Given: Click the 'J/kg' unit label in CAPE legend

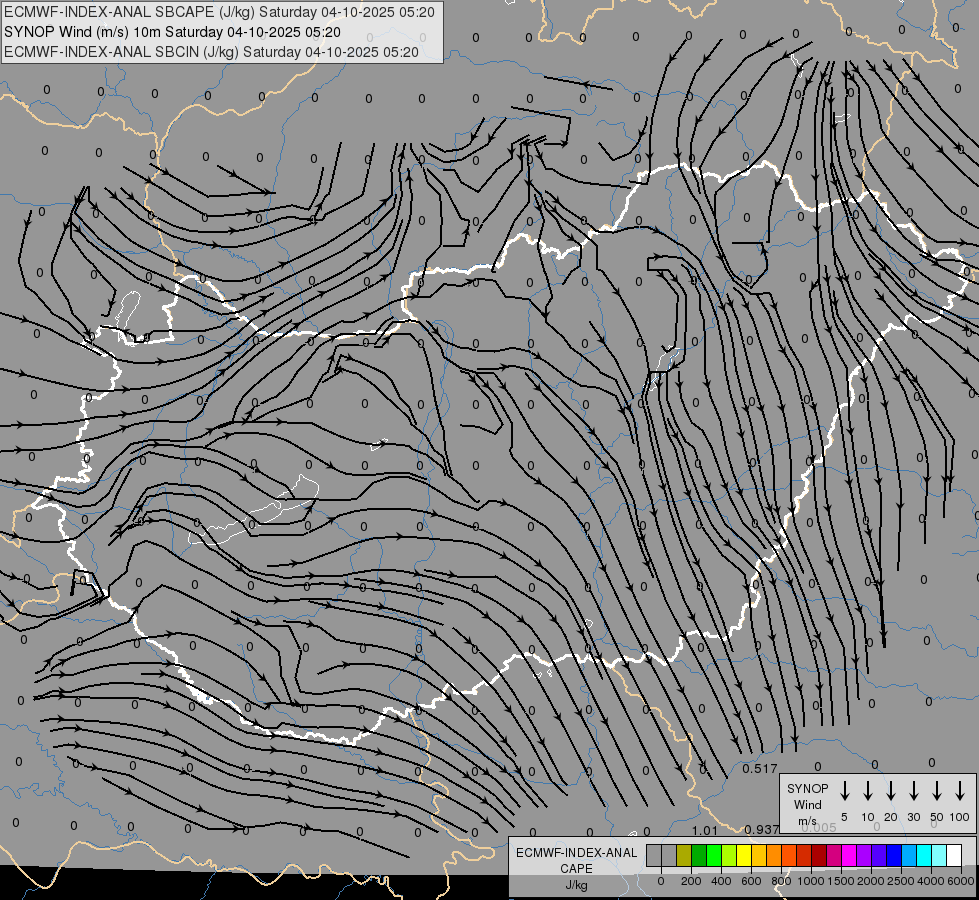Looking at the screenshot, I should coord(576,885).
